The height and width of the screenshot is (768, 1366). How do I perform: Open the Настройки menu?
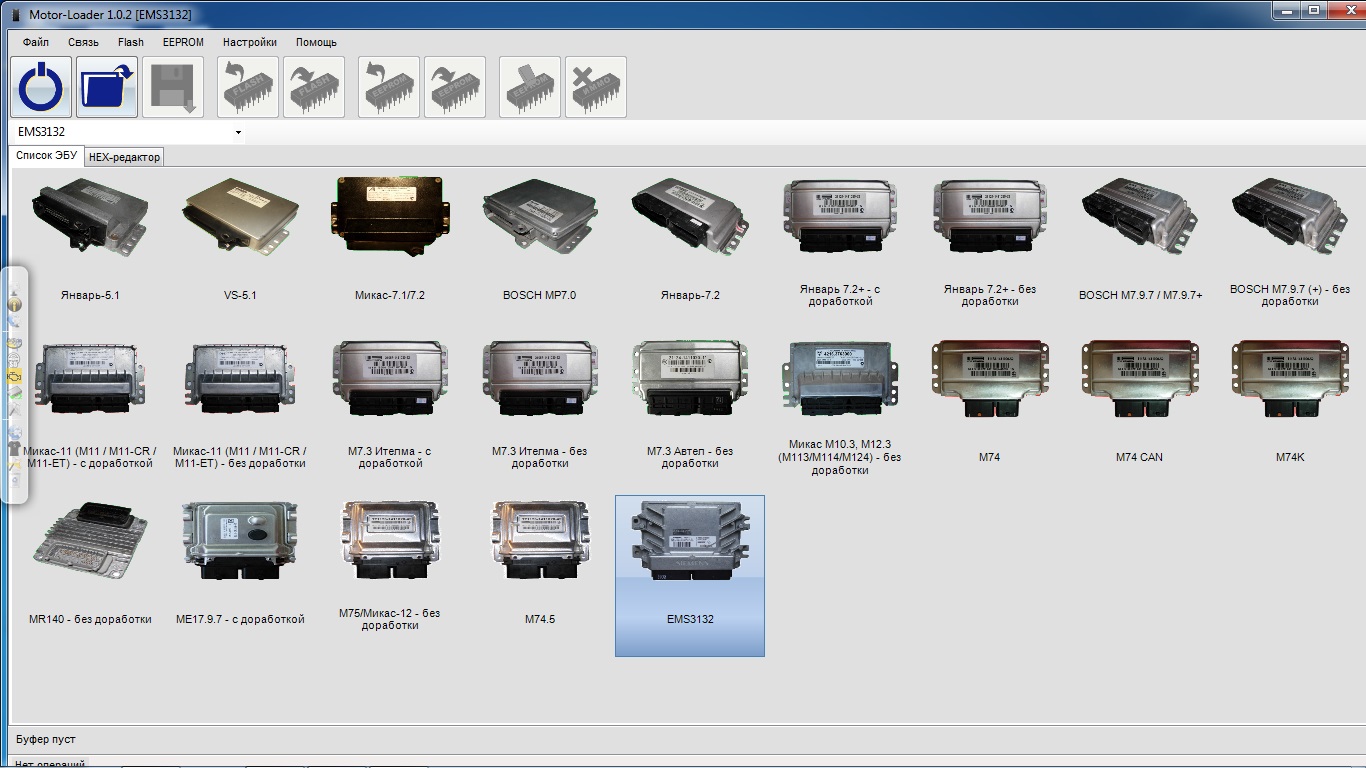tap(250, 42)
